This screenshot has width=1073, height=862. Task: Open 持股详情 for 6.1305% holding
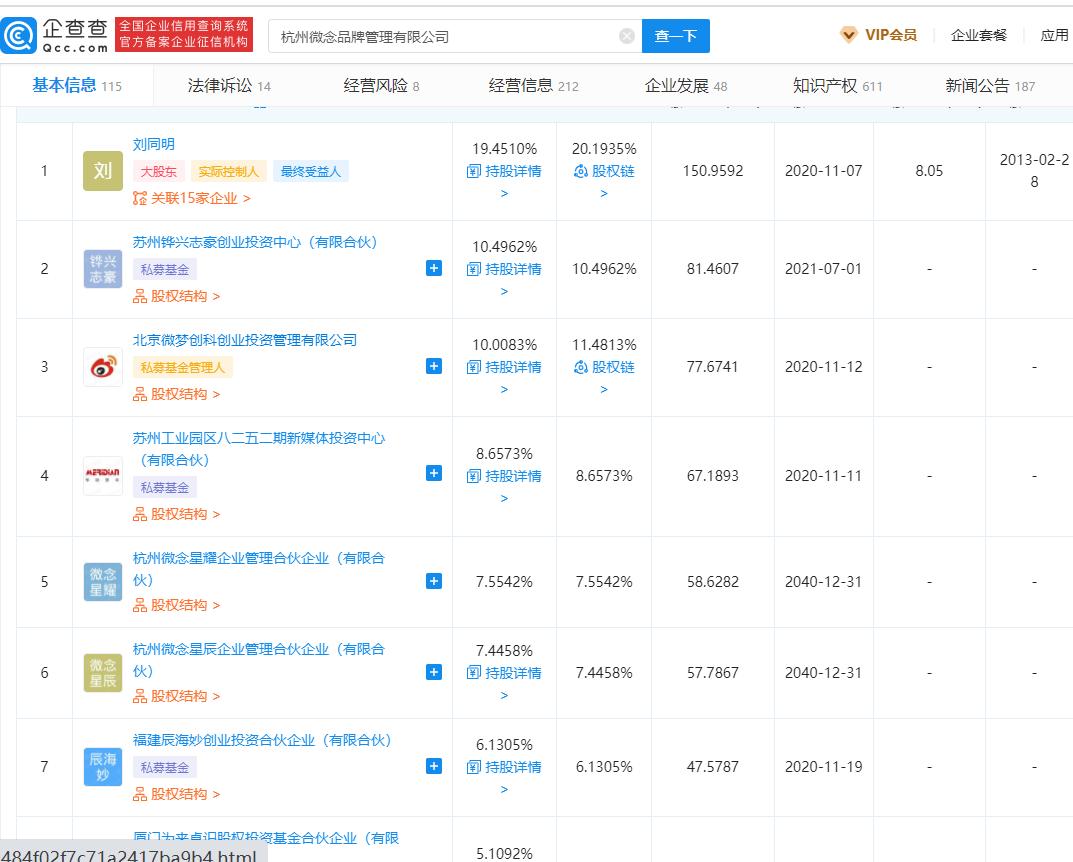pyautogui.click(x=504, y=768)
